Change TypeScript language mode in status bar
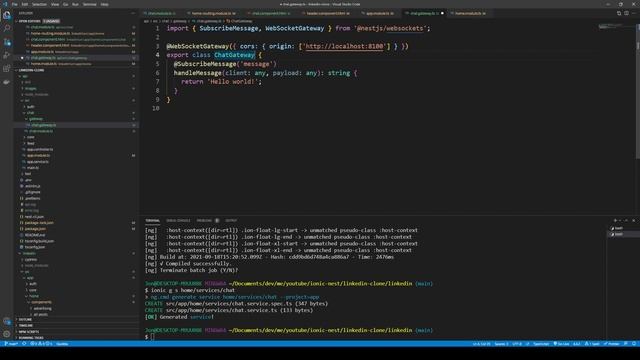The width and height of the screenshot is (640, 360). pyautogui.click(x=541, y=344)
